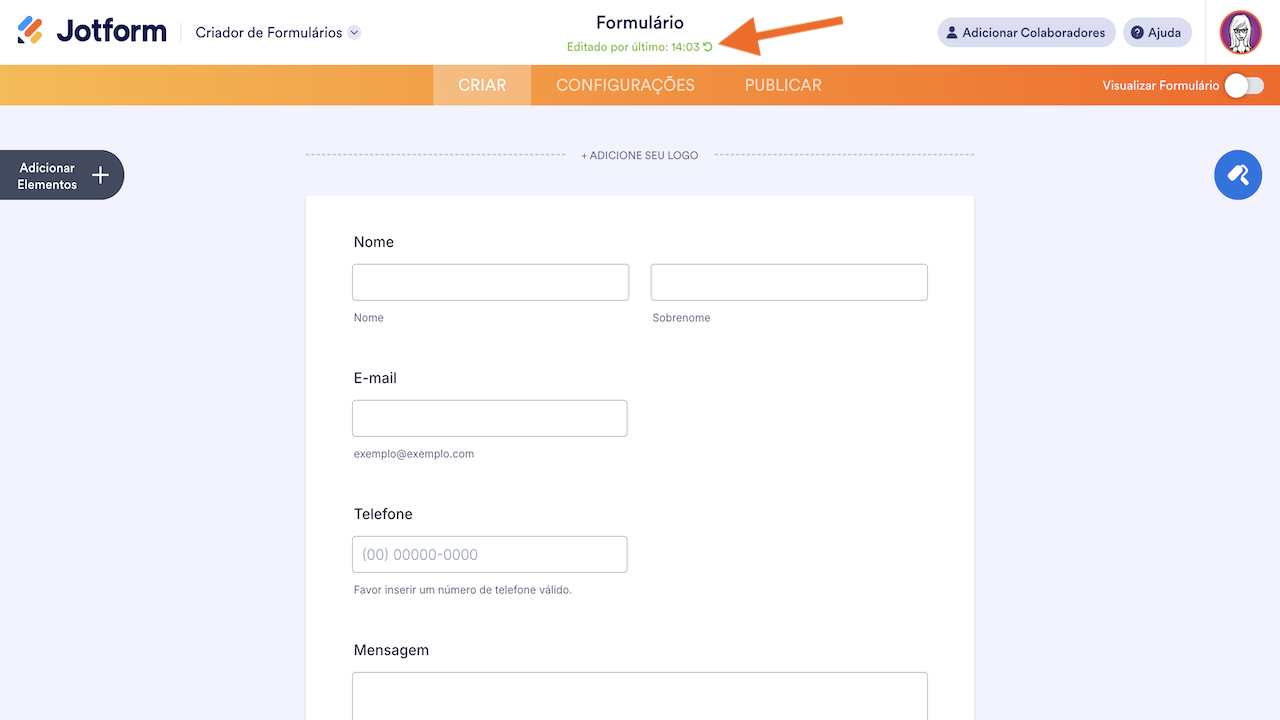This screenshot has height=720, width=1280.
Task: Click inside the Mensagem text area
Action: [640, 696]
